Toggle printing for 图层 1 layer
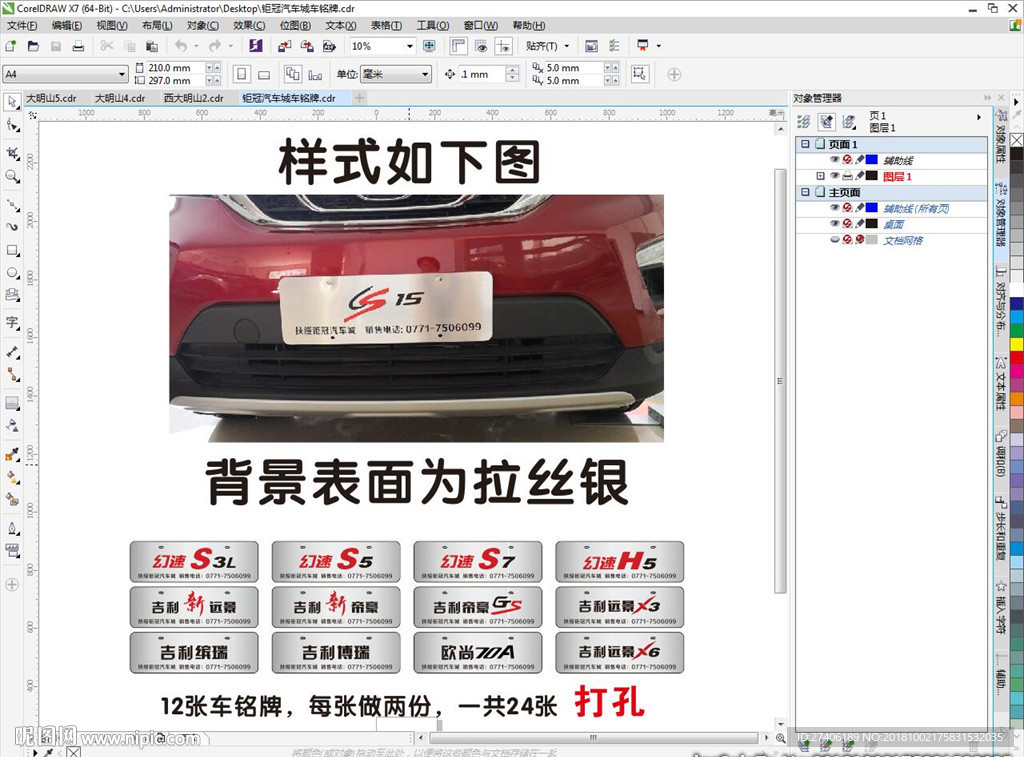 point(847,176)
